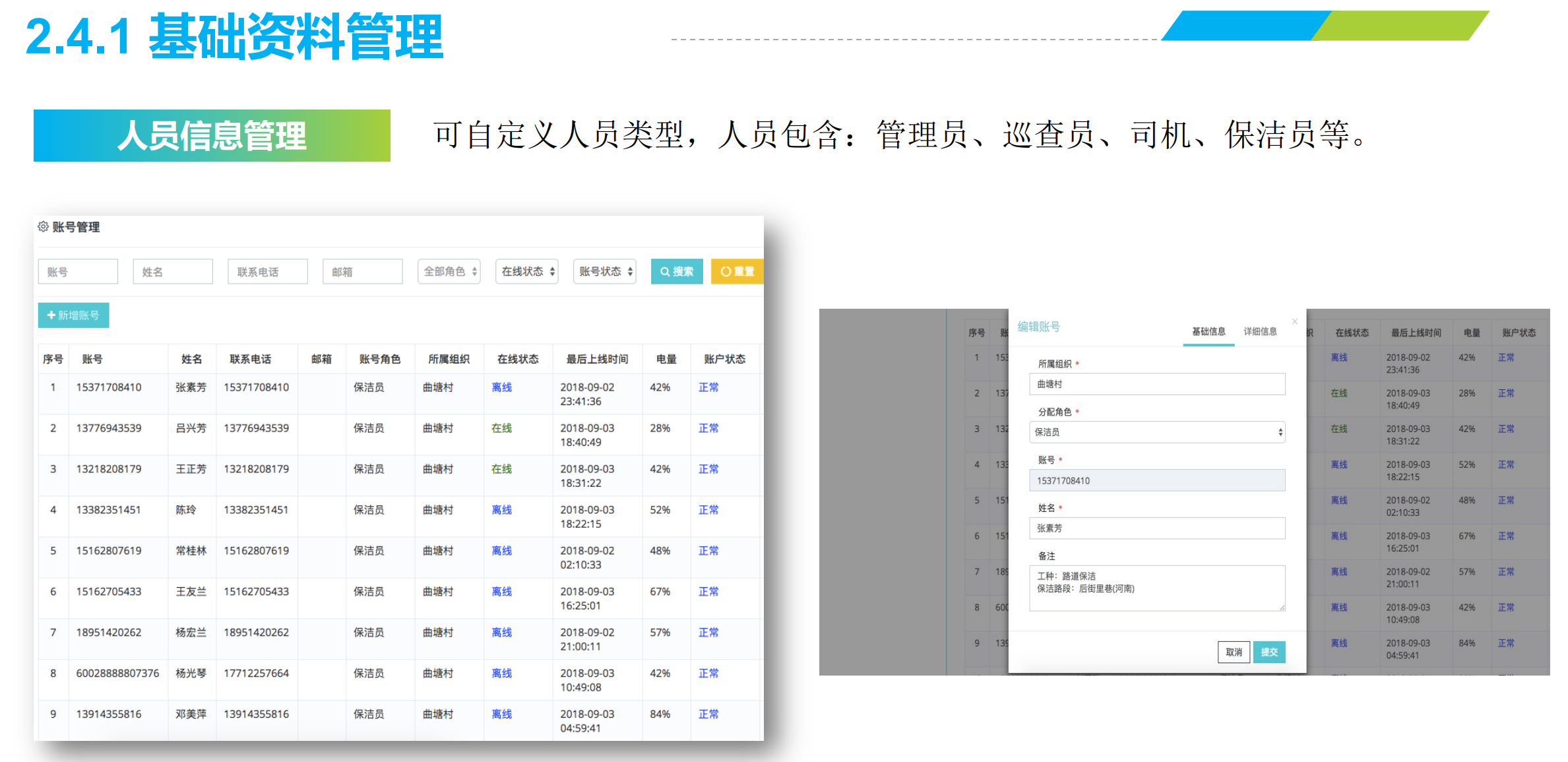
Task: Click 正常 status link for 张素芳
Action: click(708, 387)
